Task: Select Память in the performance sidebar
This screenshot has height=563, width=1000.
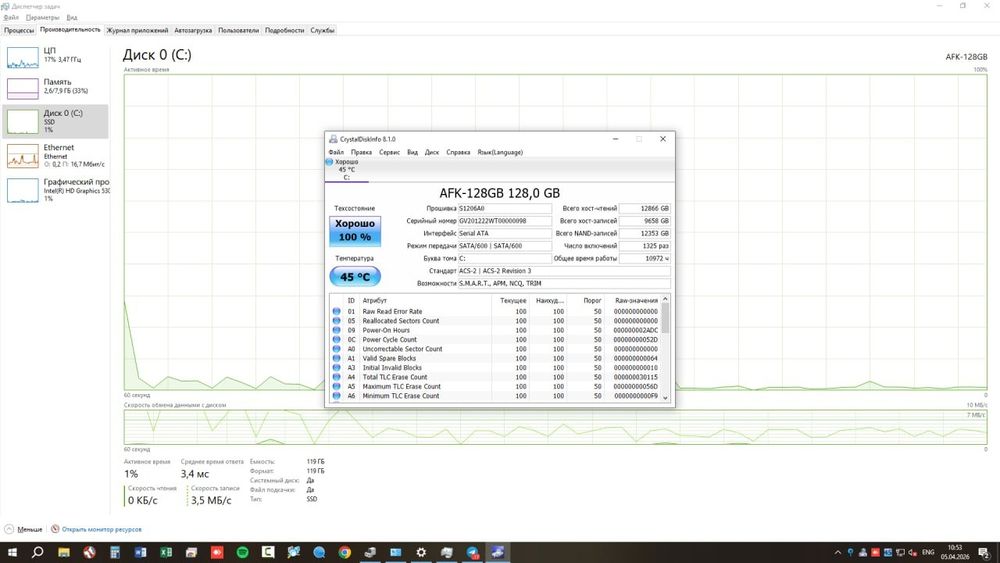Action: tap(55, 87)
